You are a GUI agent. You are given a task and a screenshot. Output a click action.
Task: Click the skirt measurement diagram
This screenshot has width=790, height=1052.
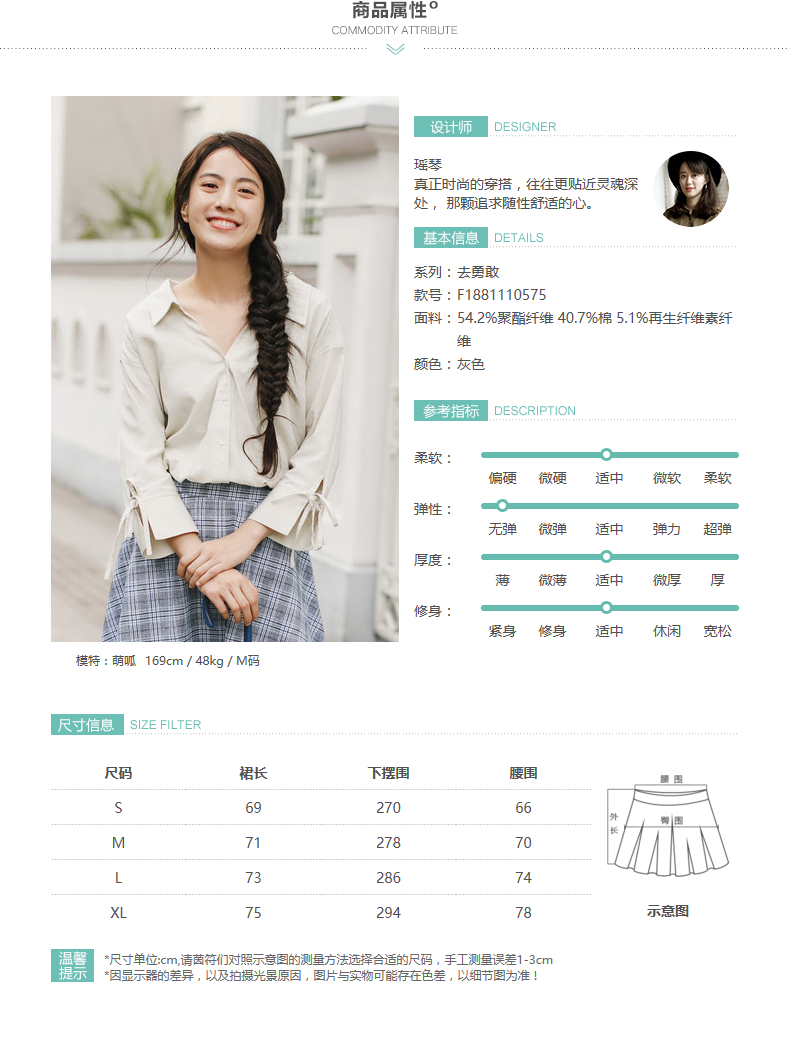pyautogui.click(x=668, y=827)
